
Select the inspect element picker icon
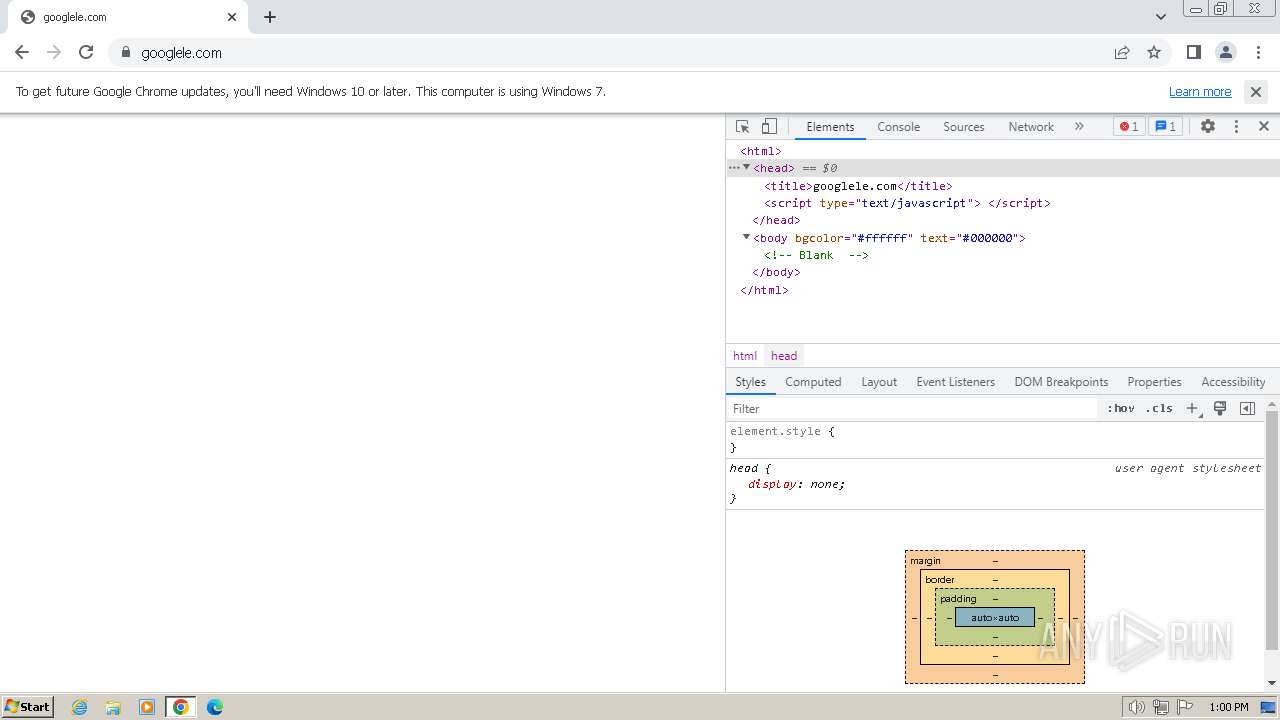tap(742, 127)
